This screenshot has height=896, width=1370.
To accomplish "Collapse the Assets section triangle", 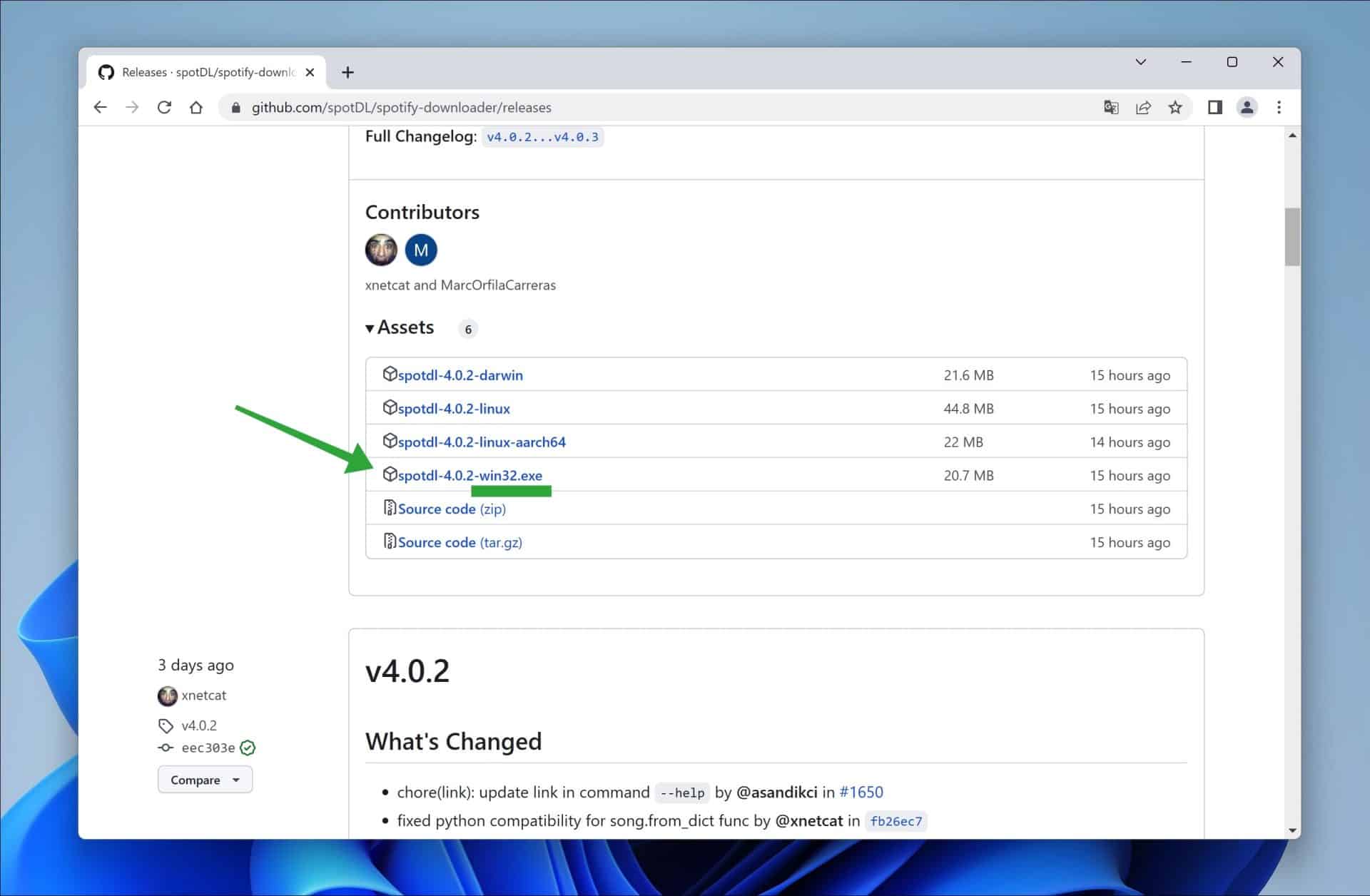I will (370, 328).
